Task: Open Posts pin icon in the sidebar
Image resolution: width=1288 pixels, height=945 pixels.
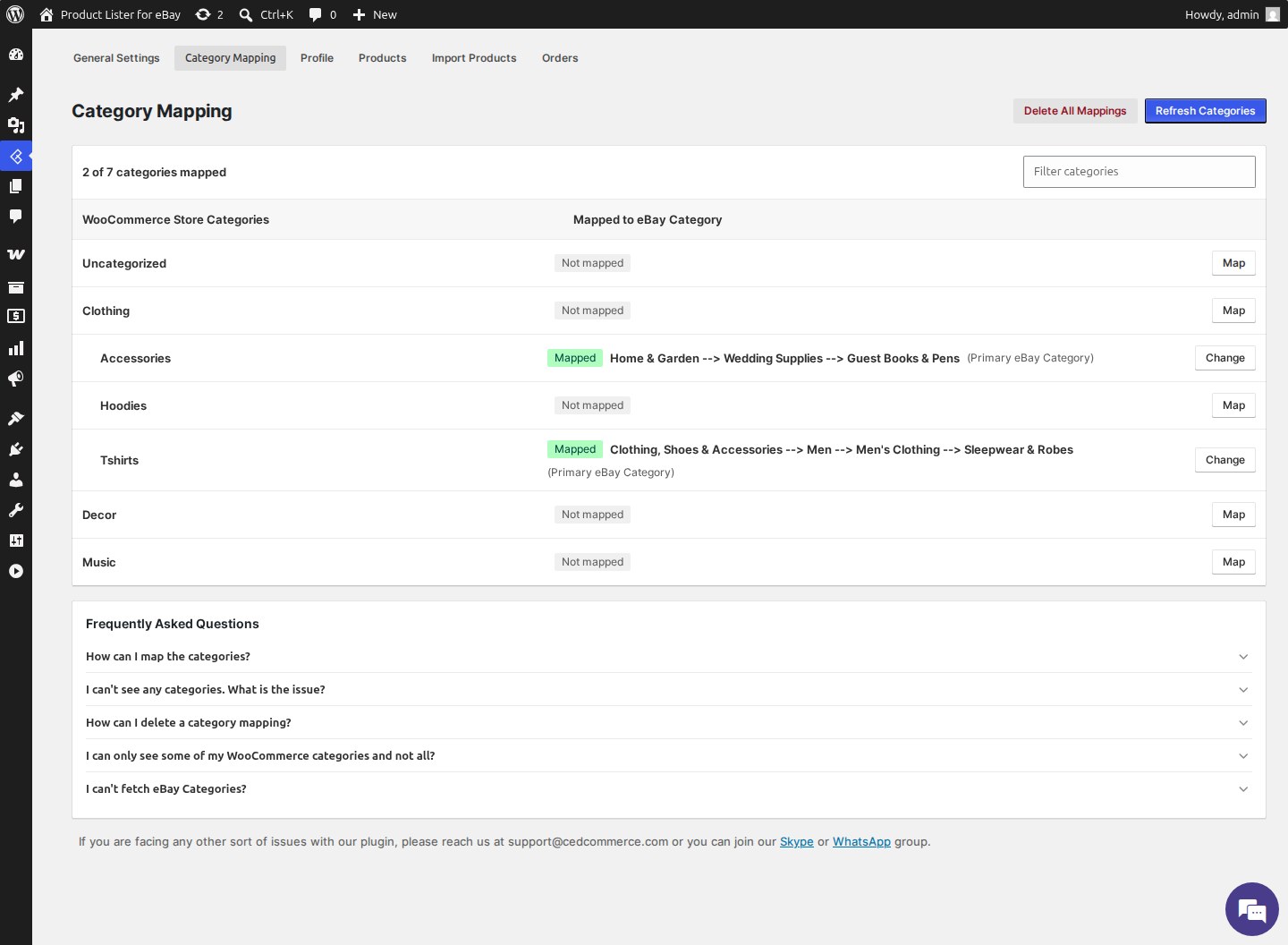Action: pos(16,94)
